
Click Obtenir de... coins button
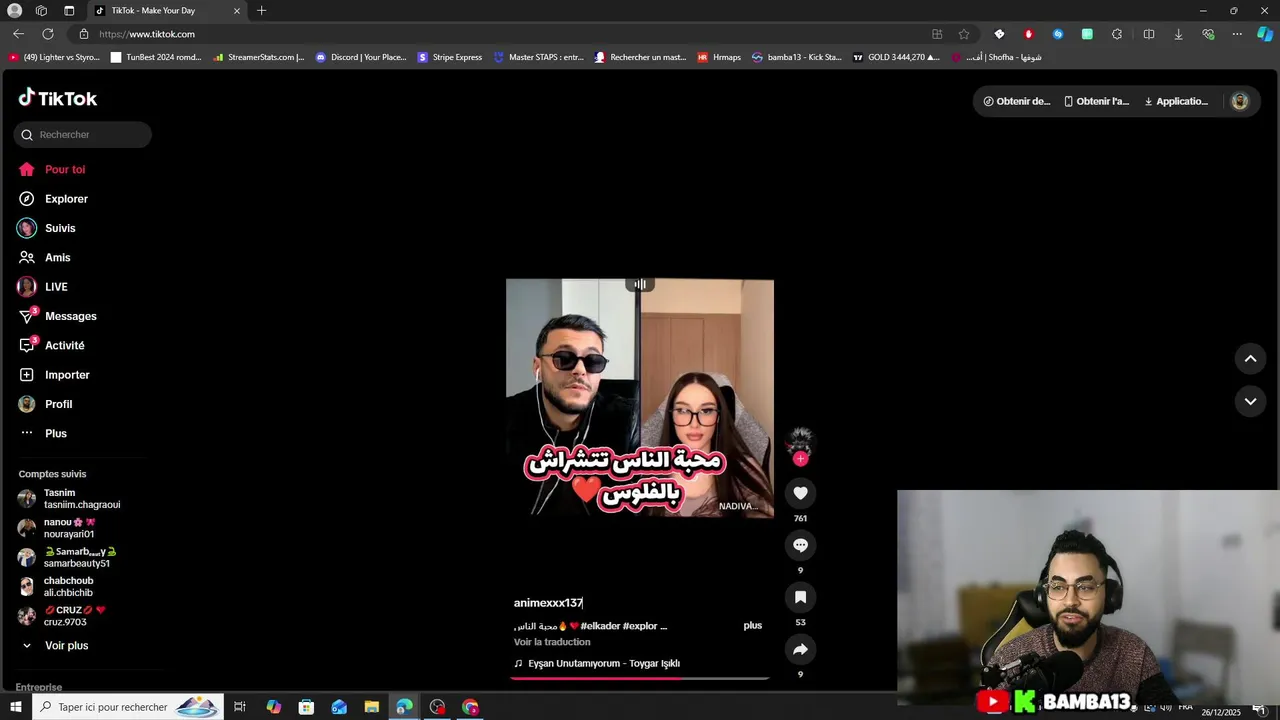(x=1017, y=101)
